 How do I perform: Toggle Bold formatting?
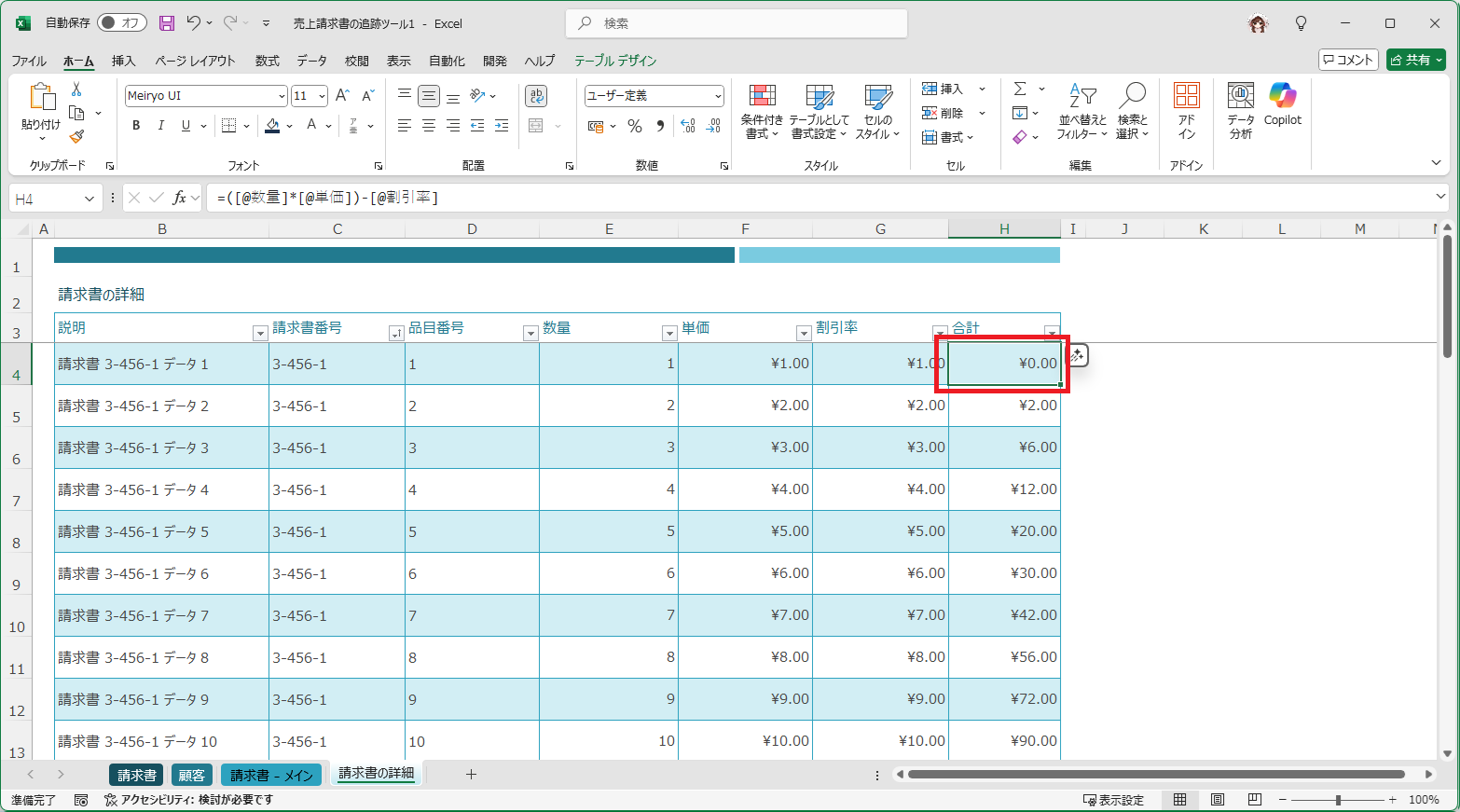pos(136,126)
